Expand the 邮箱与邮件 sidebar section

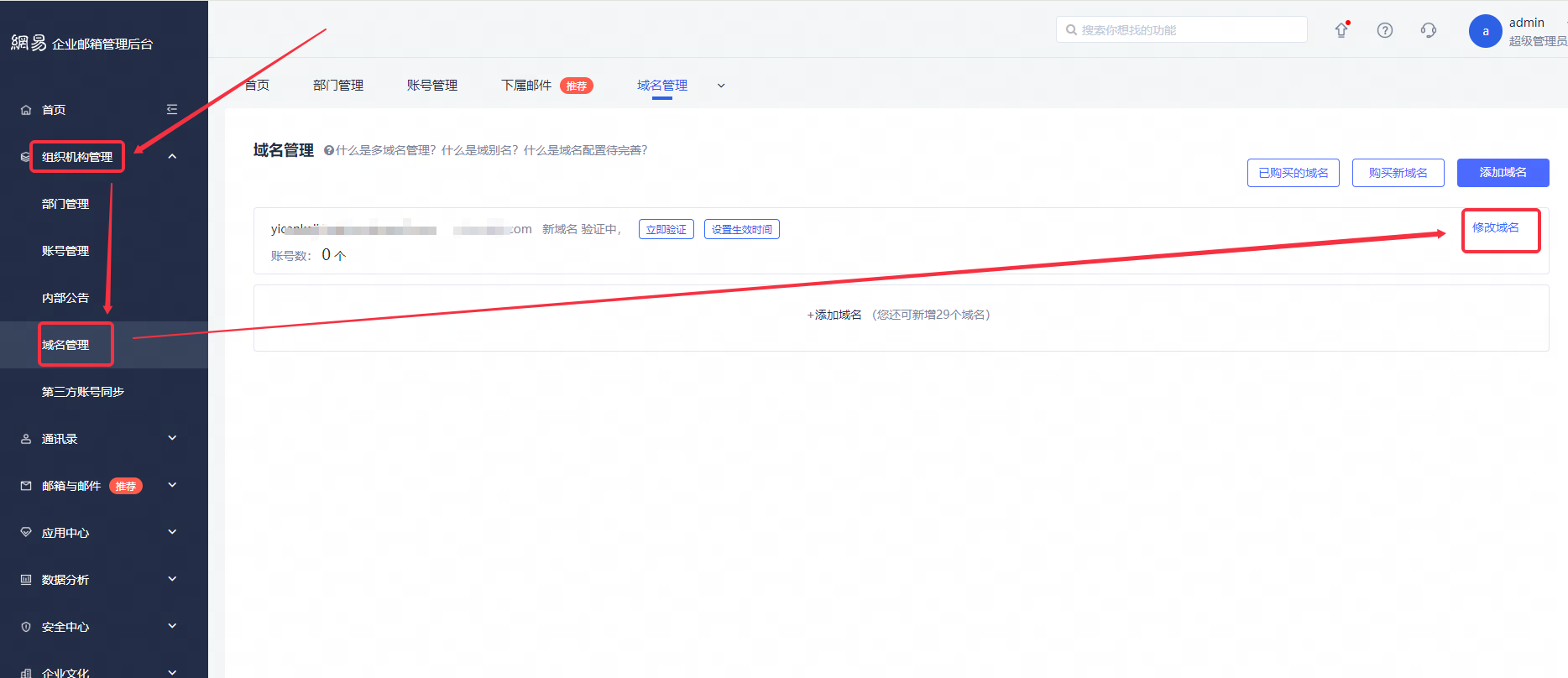pyautogui.click(x=172, y=485)
